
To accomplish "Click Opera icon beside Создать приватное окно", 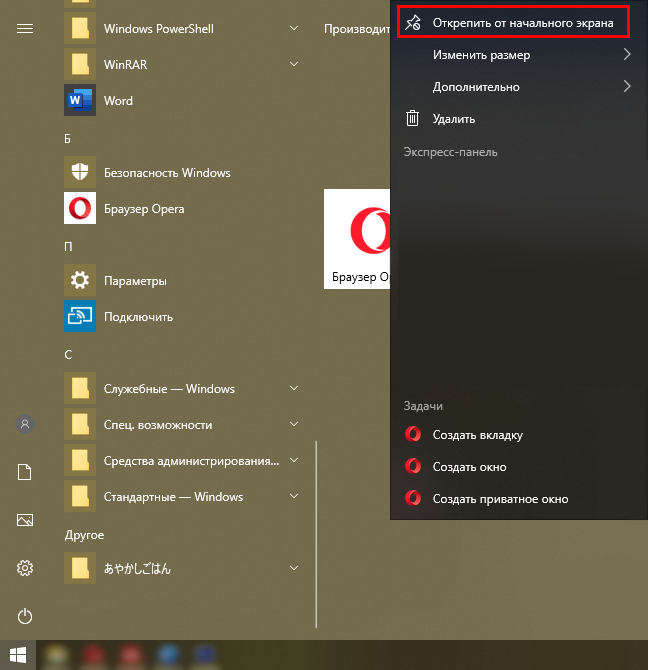I will click(413, 498).
